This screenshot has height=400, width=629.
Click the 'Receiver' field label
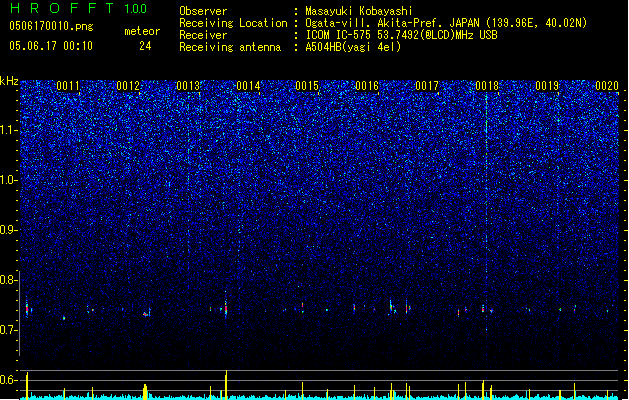pos(203,35)
